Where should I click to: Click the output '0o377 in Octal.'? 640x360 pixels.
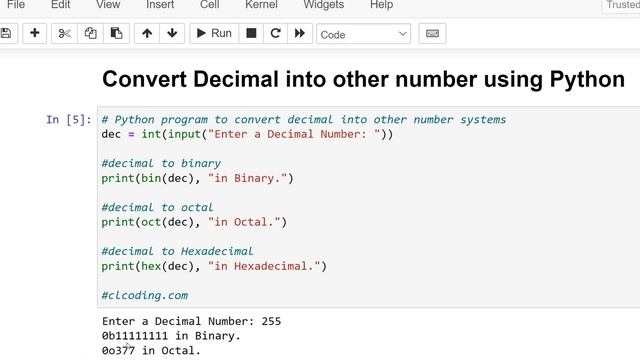click(x=151, y=351)
